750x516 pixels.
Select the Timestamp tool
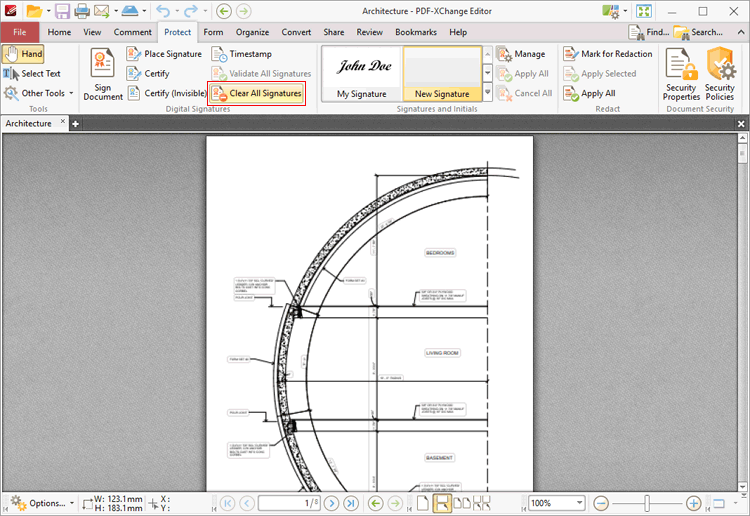(x=241, y=54)
